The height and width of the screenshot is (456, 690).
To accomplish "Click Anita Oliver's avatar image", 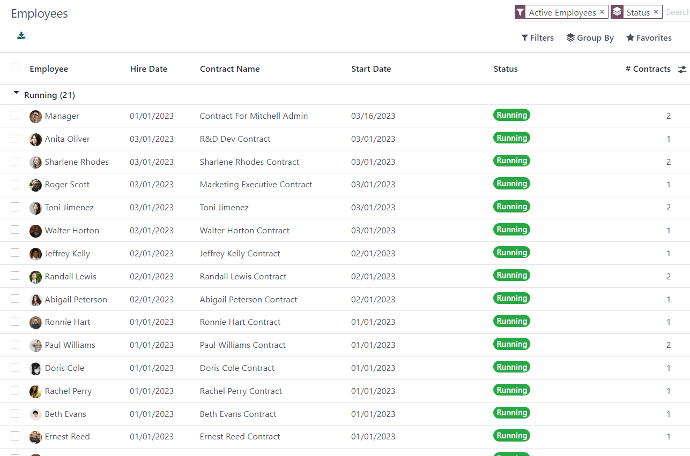I will (x=36, y=139).
